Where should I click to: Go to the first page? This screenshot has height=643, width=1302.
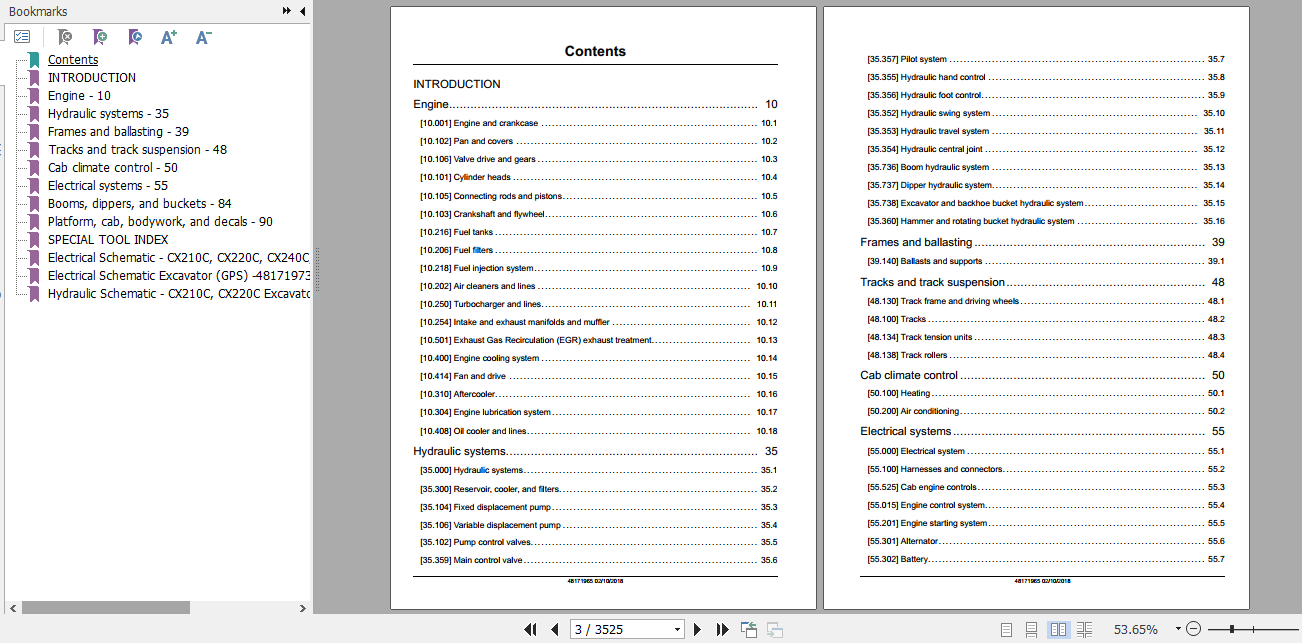click(x=531, y=629)
